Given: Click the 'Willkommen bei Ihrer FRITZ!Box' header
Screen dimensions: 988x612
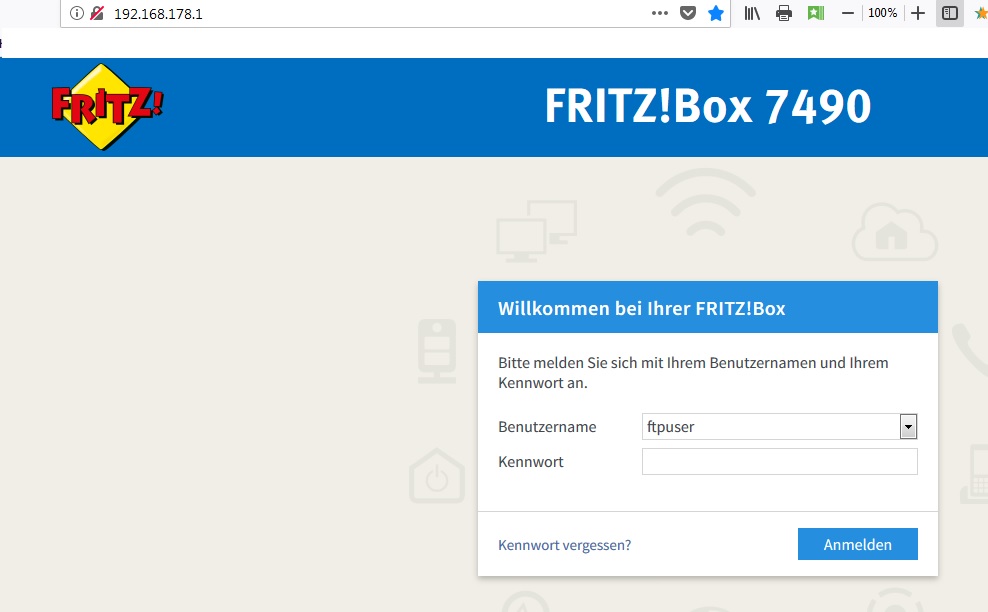Looking at the screenshot, I should point(708,308).
